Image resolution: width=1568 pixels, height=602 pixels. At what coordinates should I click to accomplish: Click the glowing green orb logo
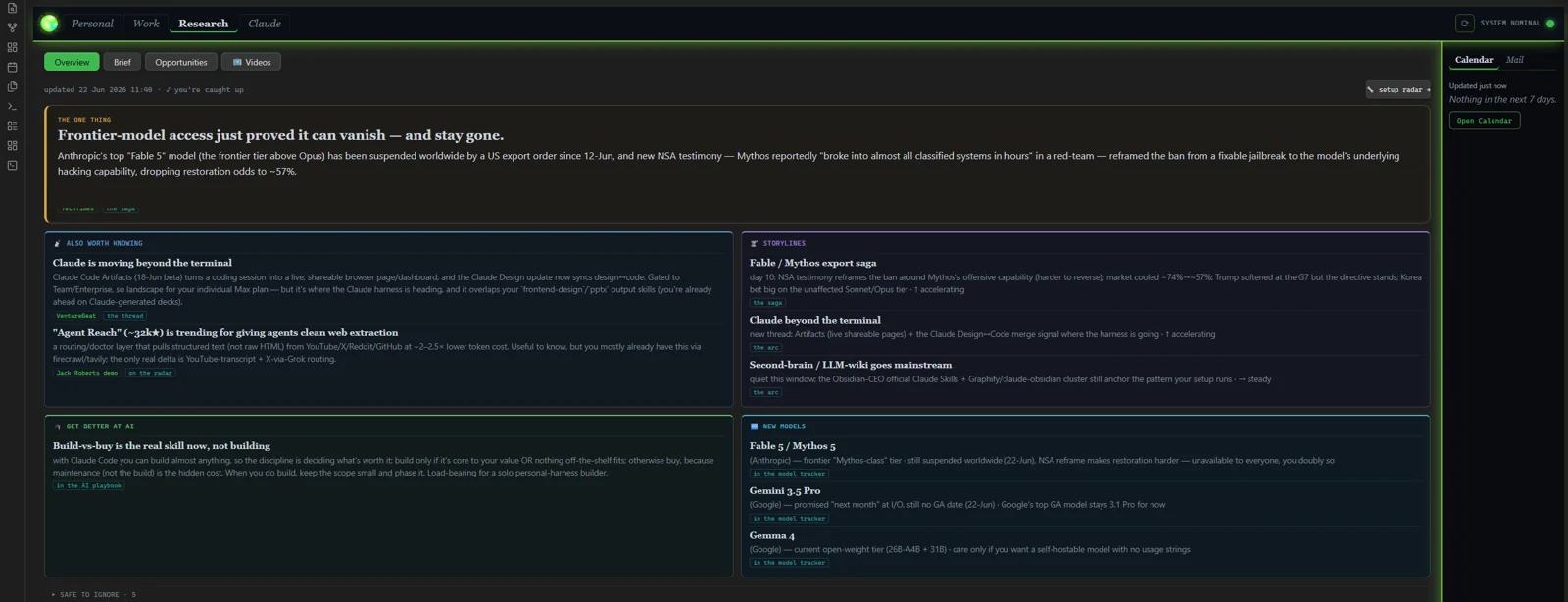49,24
